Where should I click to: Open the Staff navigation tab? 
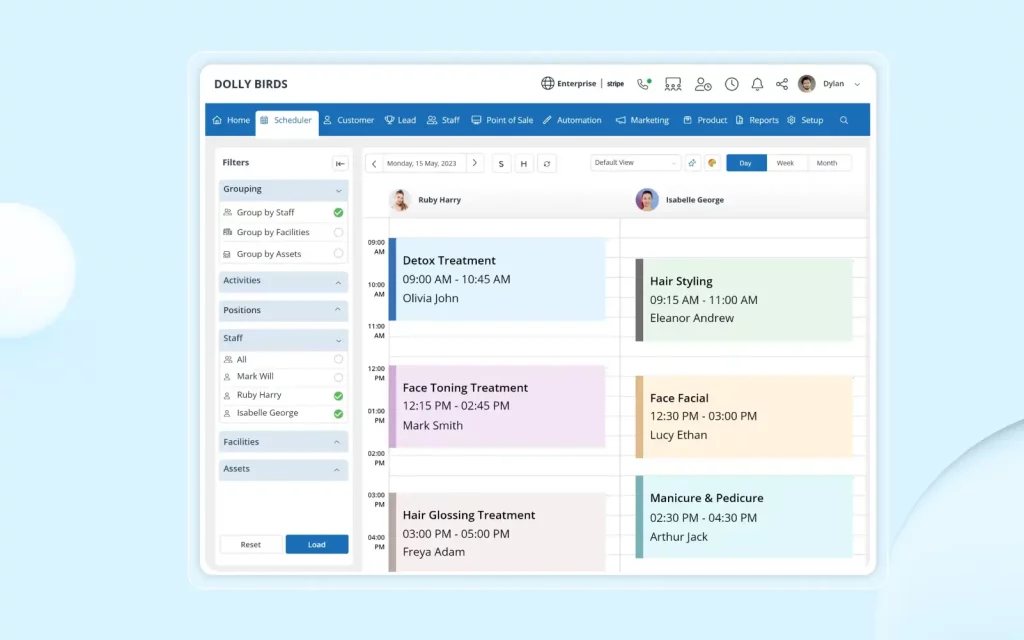(443, 120)
